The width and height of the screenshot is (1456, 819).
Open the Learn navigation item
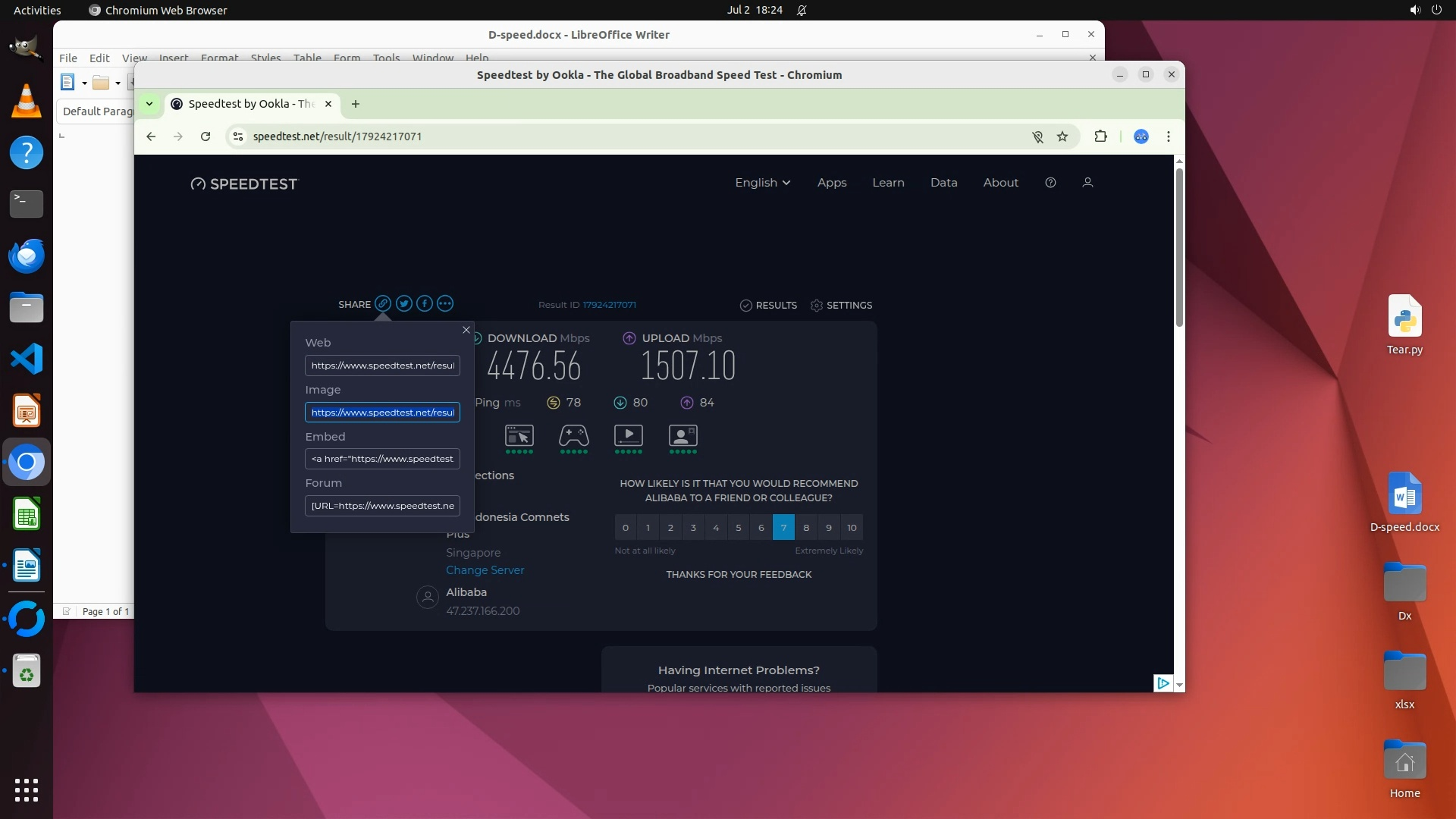click(x=888, y=183)
